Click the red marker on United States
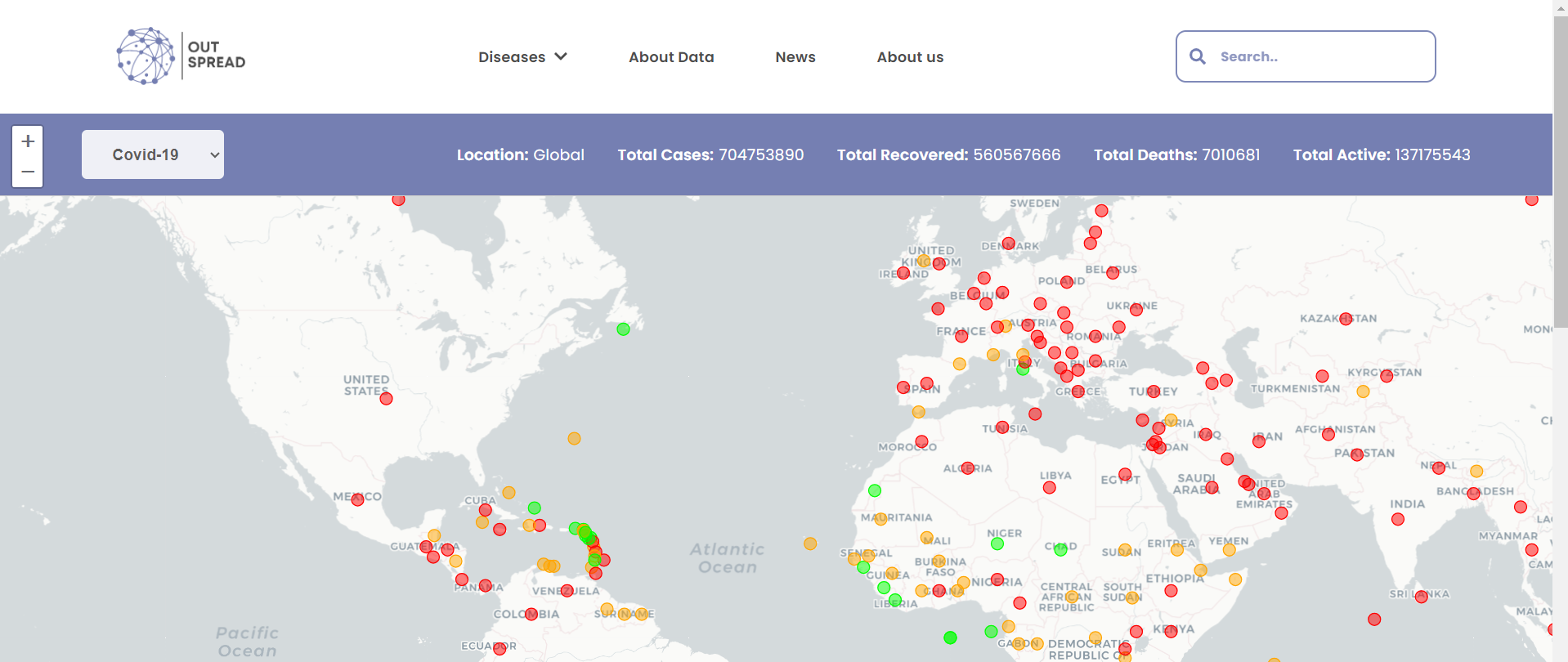This screenshot has height=662, width=1568. click(x=387, y=399)
